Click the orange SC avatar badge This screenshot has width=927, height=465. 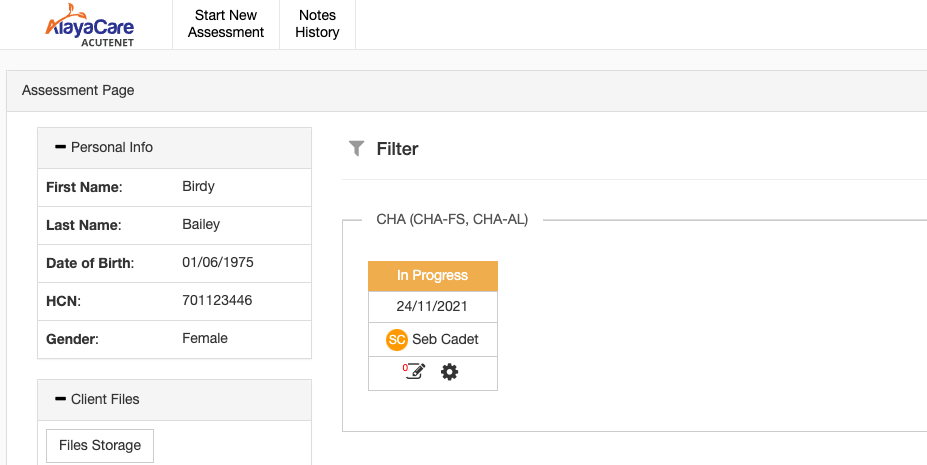396,339
